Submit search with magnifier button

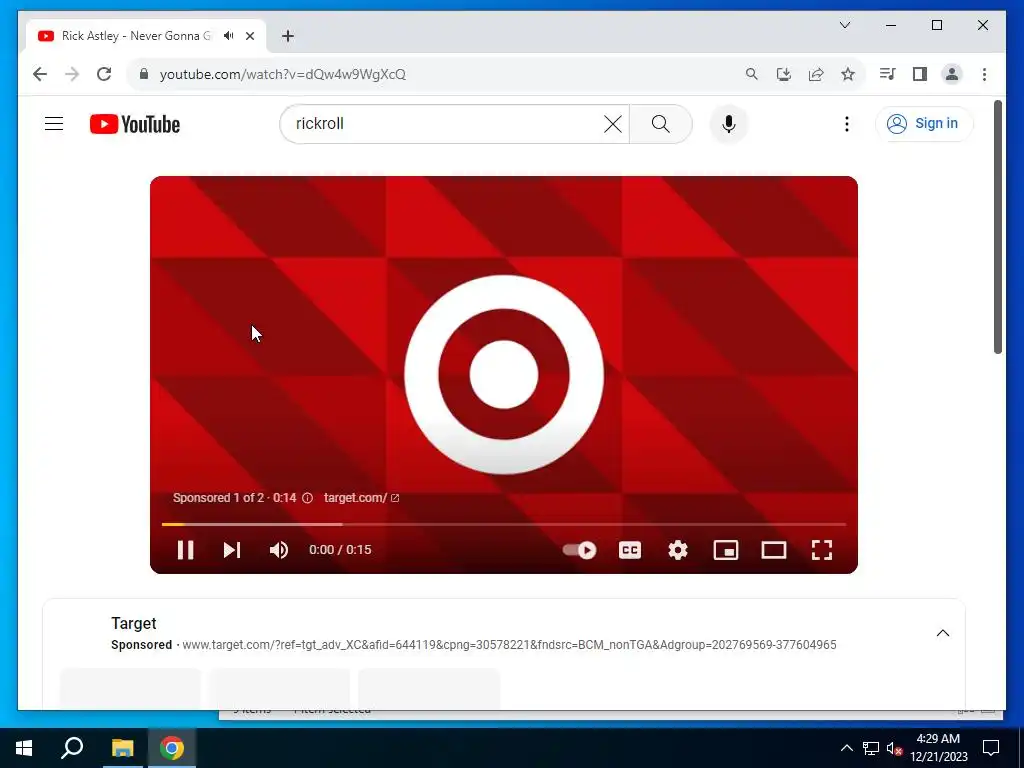tap(660, 123)
